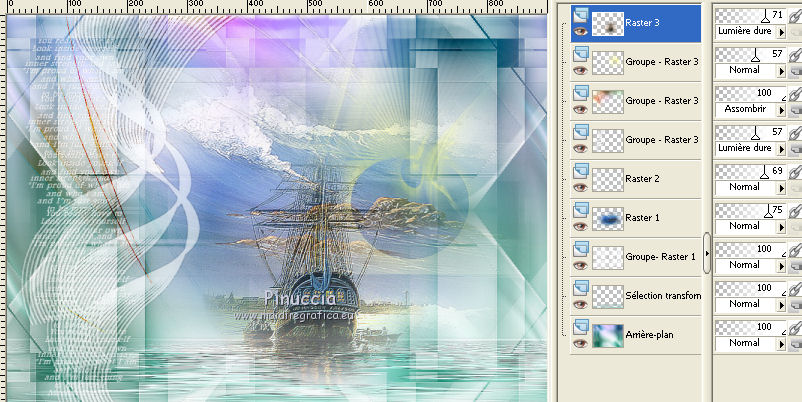The width and height of the screenshot is (802, 402).
Task: Toggle the link chain icon for Raster 2
Action: [x=794, y=171]
